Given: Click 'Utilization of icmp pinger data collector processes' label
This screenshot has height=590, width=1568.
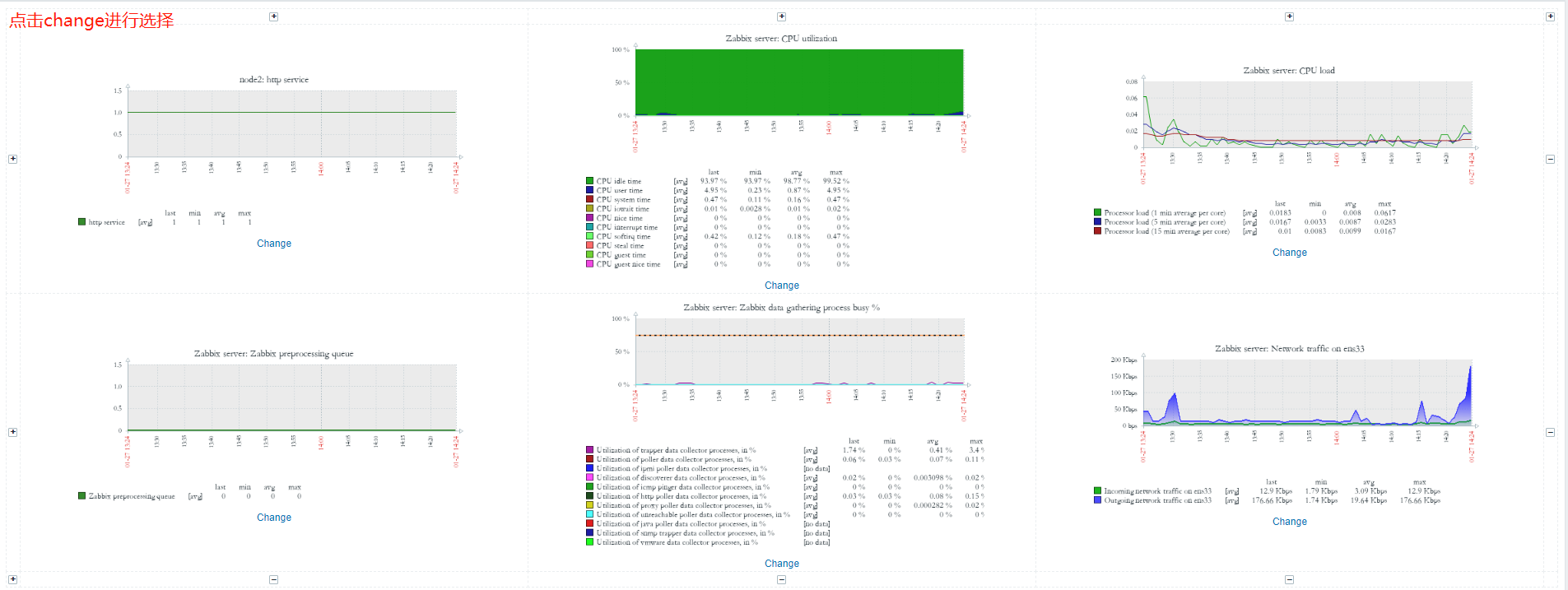Looking at the screenshot, I should 682,487.
